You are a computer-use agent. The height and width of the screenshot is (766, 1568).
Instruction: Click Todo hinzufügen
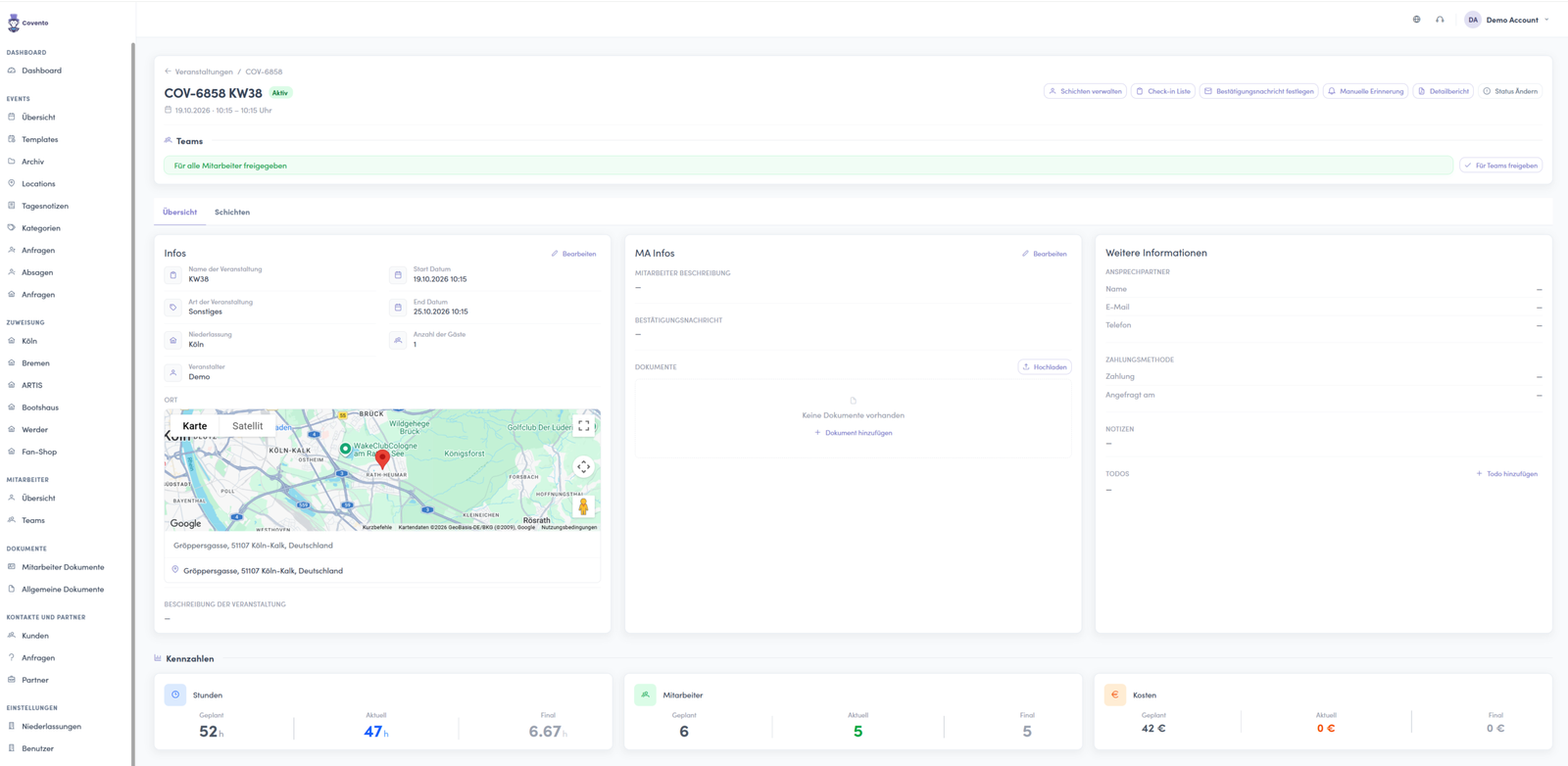(1506, 474)
